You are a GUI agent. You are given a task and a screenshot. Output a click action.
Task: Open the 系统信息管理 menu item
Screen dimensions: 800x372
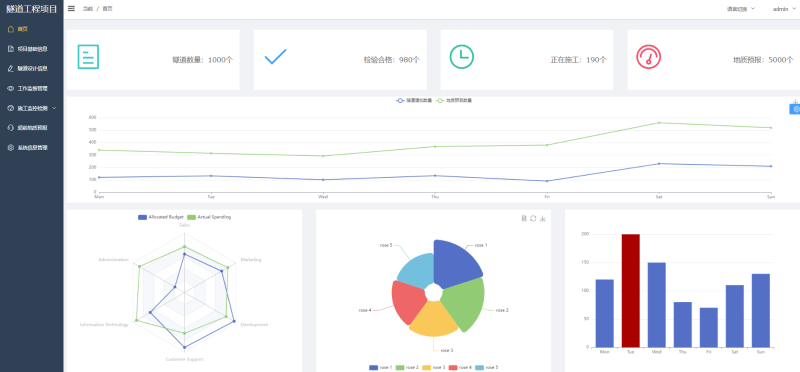point(32,147)
